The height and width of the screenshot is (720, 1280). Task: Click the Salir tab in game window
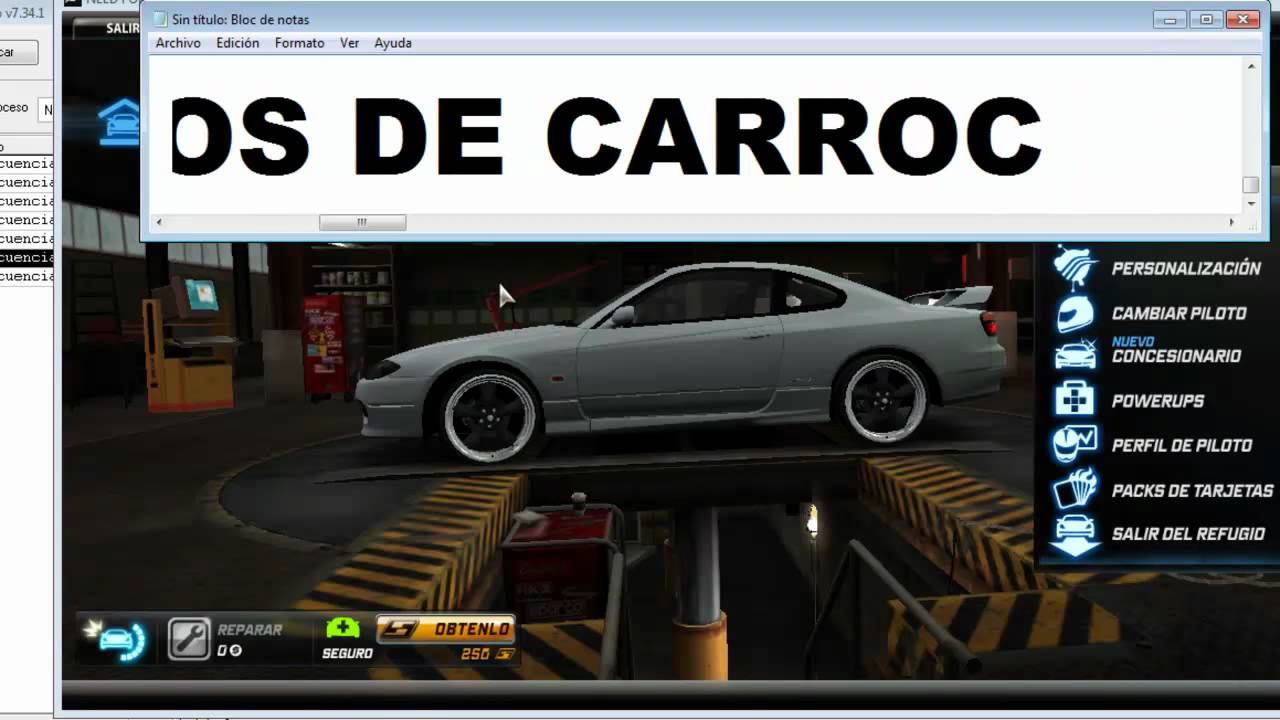(123, 28)
